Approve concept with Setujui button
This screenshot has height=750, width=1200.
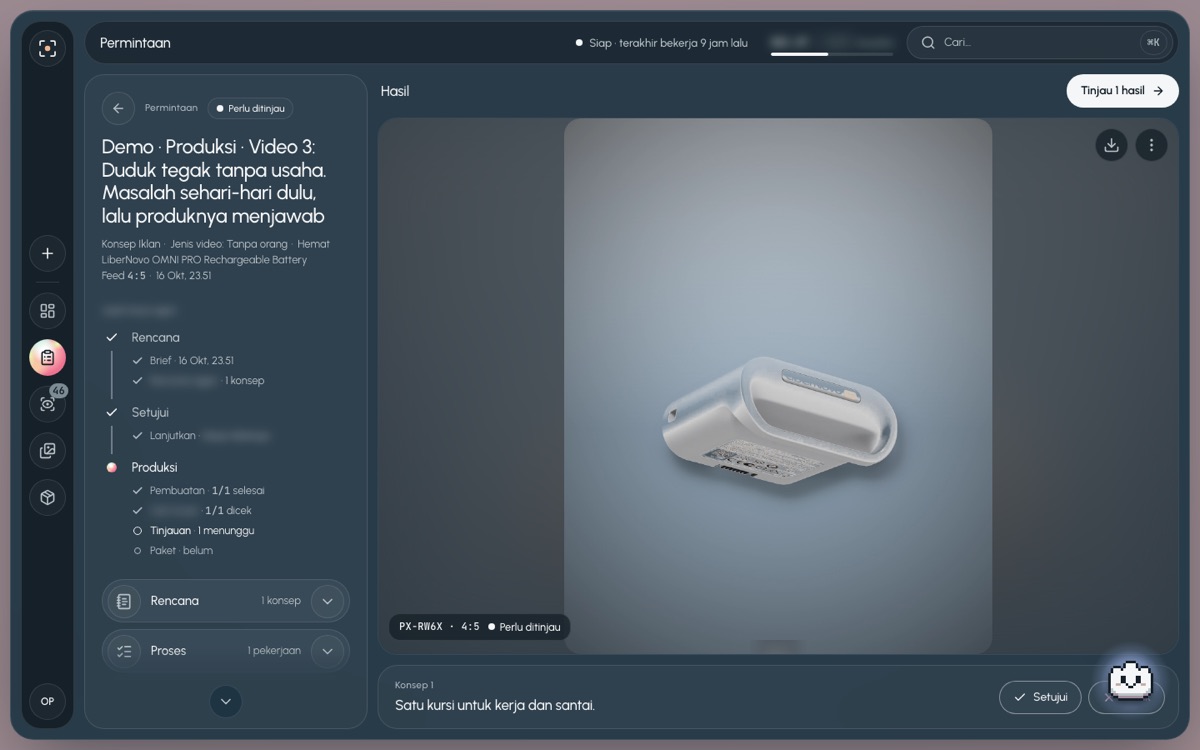[x=1040, y=697]
